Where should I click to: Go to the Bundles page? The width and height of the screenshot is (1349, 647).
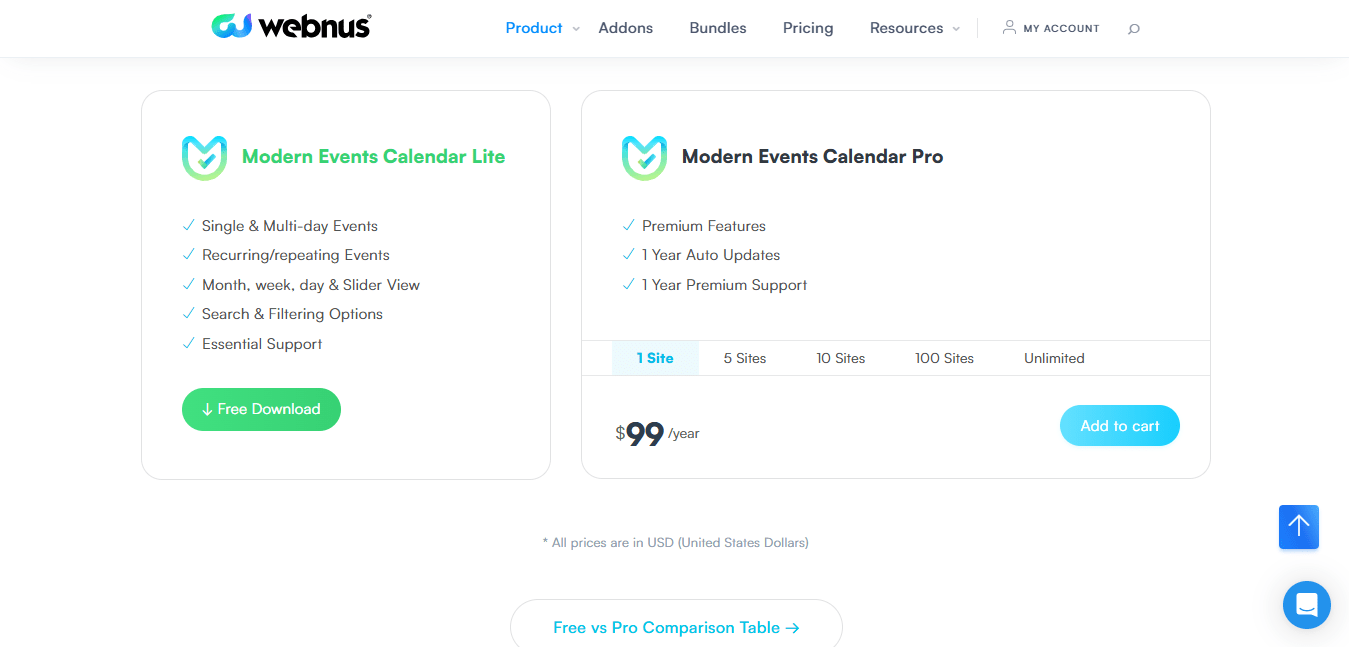coord(717,28)
